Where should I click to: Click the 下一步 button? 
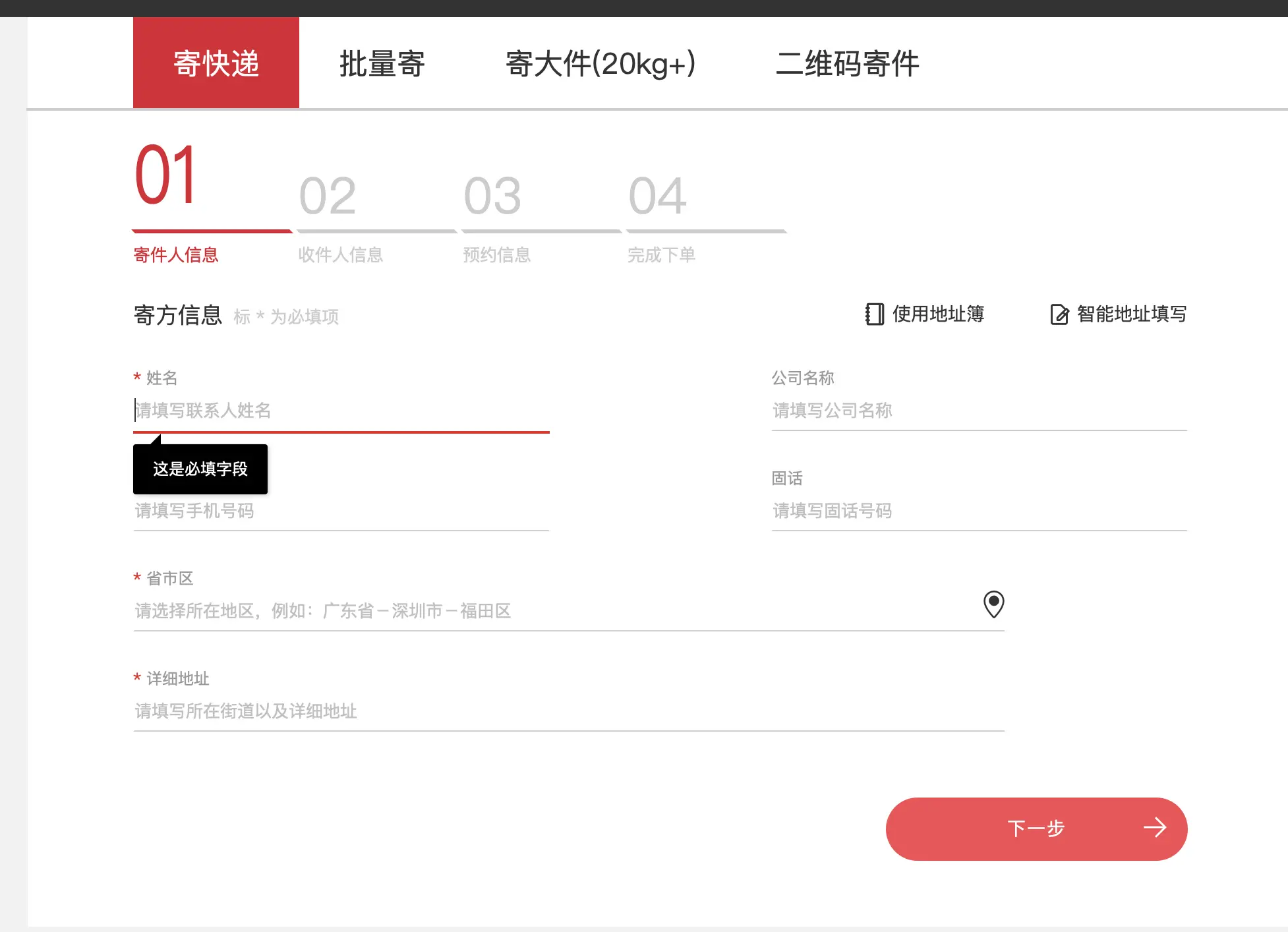1036,829
